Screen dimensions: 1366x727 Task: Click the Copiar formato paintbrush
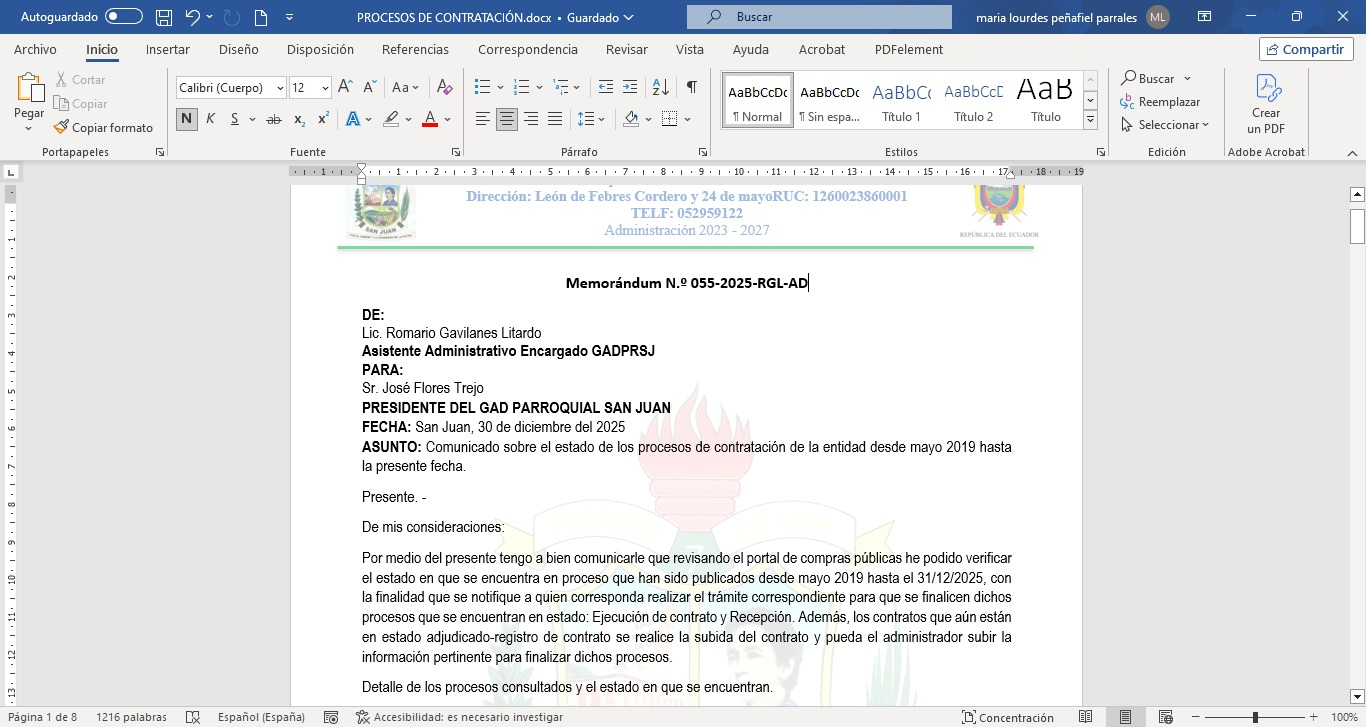pos(103,128)
